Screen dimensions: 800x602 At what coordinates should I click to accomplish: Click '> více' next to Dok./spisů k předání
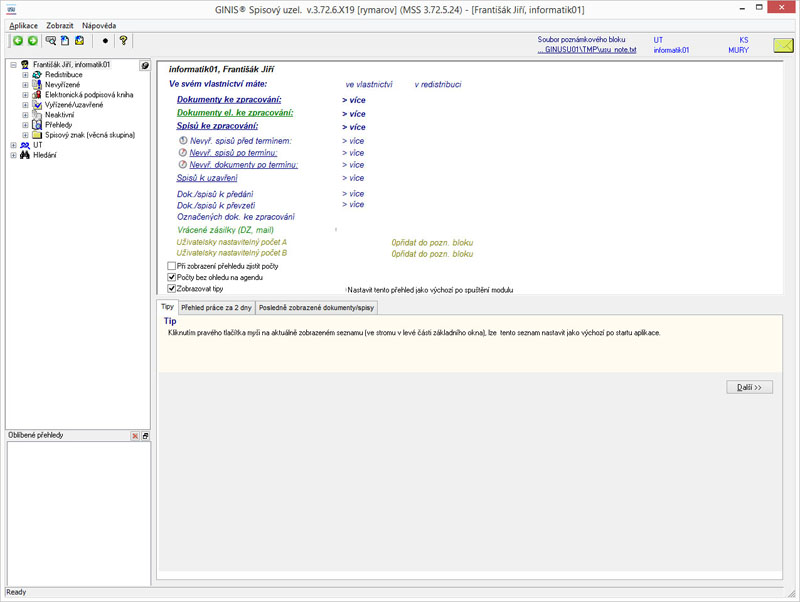coord(353,193)
